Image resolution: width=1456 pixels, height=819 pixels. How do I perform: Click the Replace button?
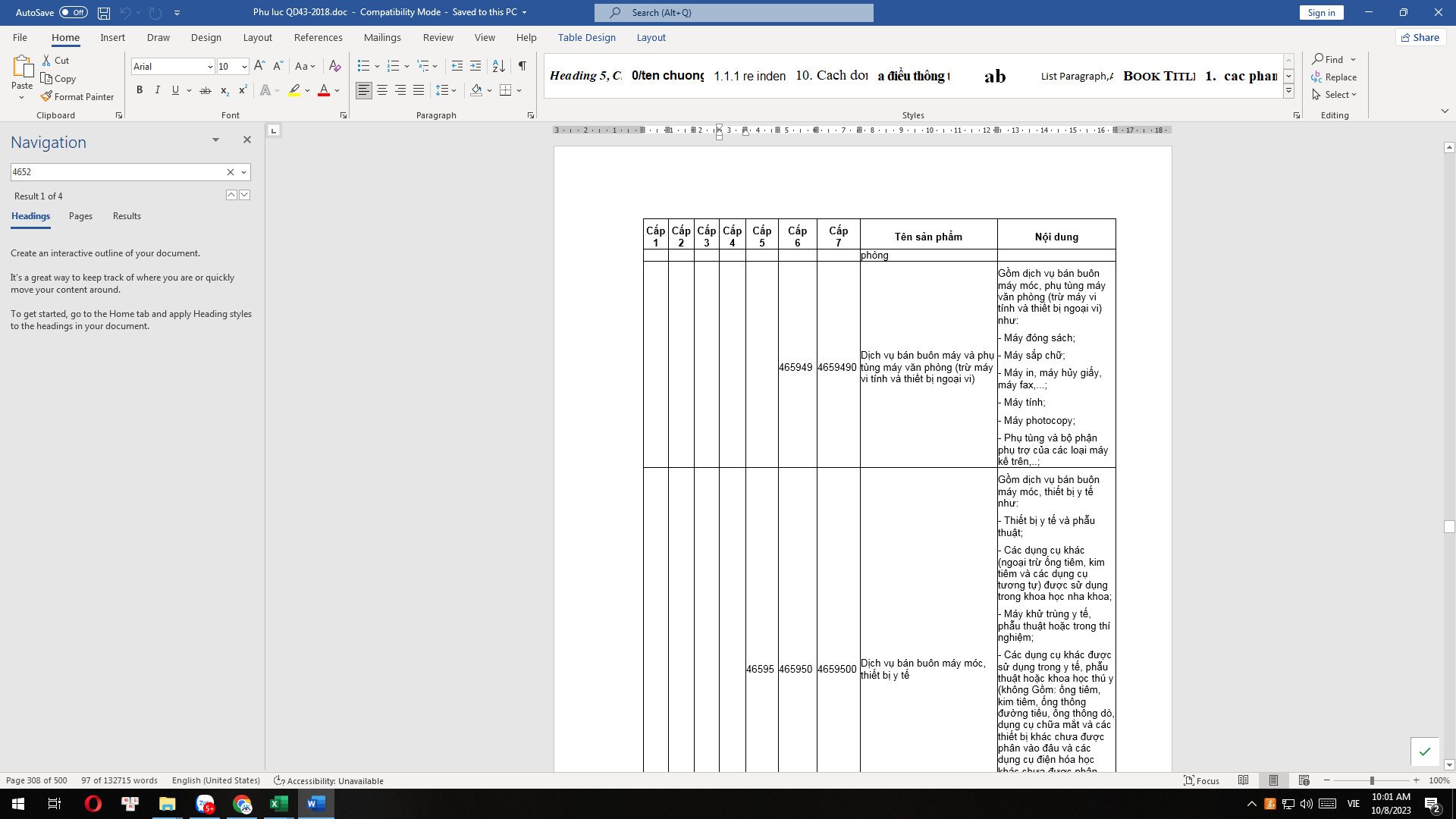[x=1334, y=77]
